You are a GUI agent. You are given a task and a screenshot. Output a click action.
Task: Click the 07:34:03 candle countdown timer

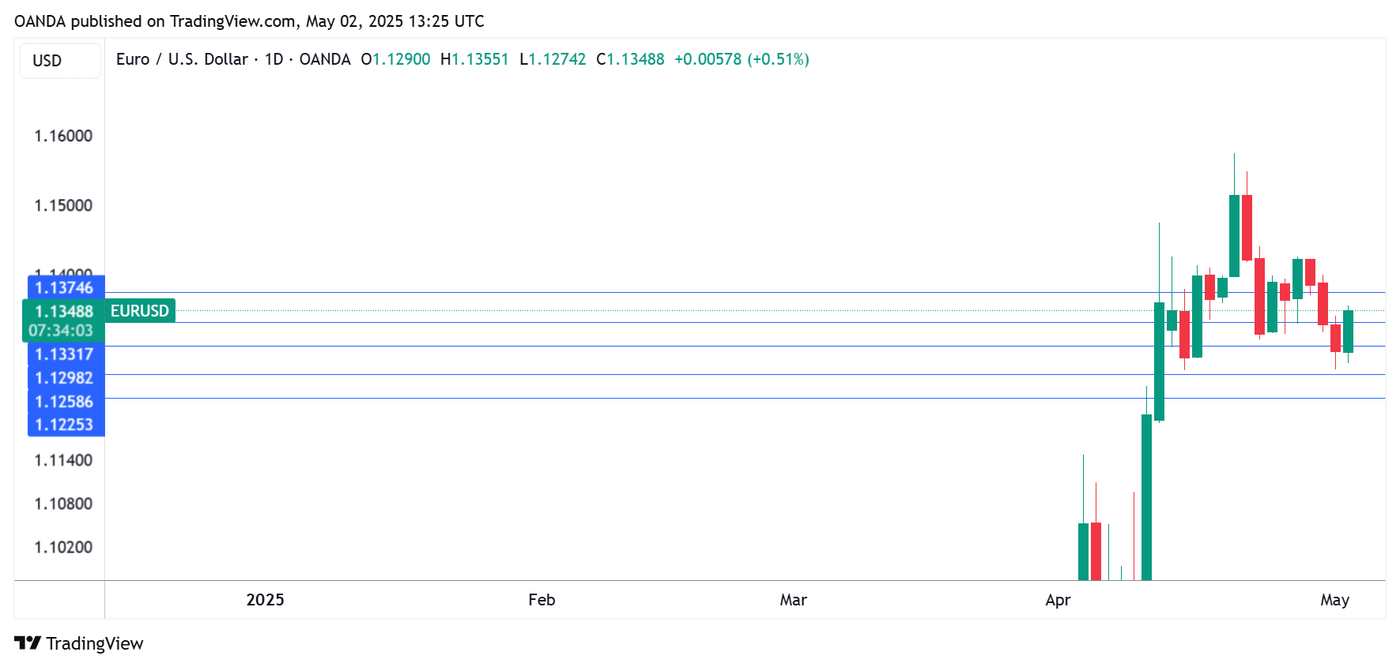click(x=60, y=331)
